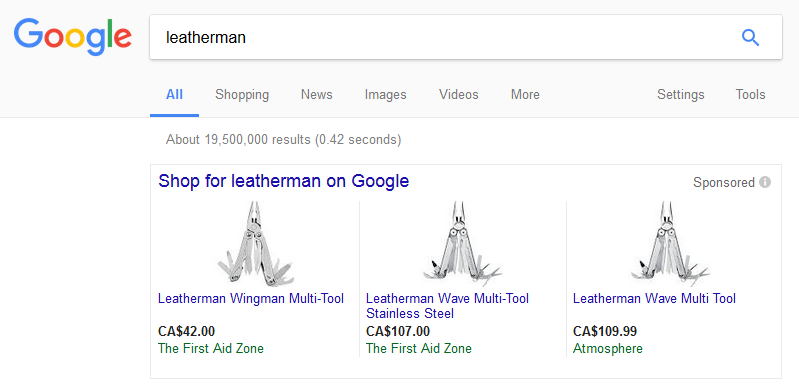Open the Leatherman Wingman product image
The height and width of the screenshot is (391, 799).
(x=255, y=243)
